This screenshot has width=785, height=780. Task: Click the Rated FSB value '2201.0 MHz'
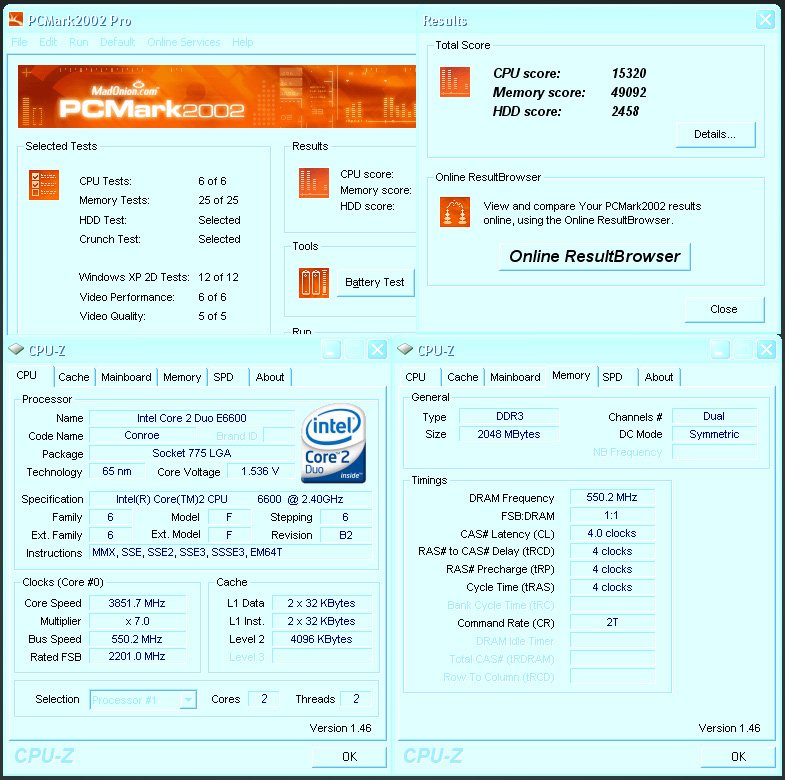[x=138, y=656]
